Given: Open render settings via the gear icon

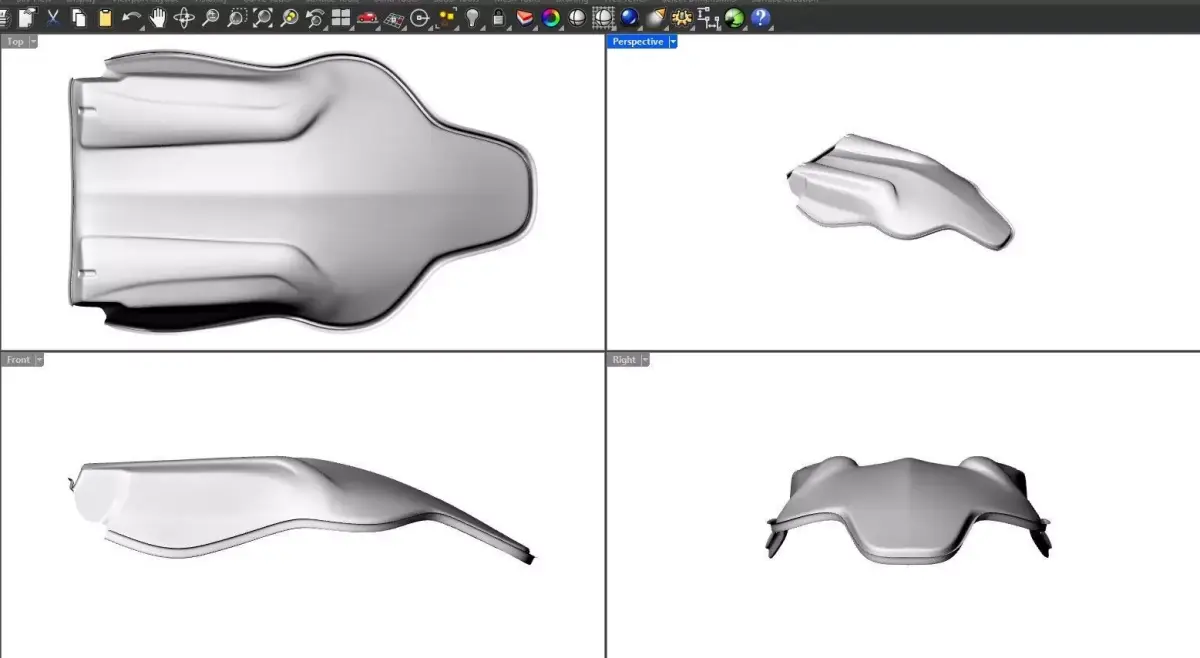Looking at the screenshot, I should tap(680, 16).
